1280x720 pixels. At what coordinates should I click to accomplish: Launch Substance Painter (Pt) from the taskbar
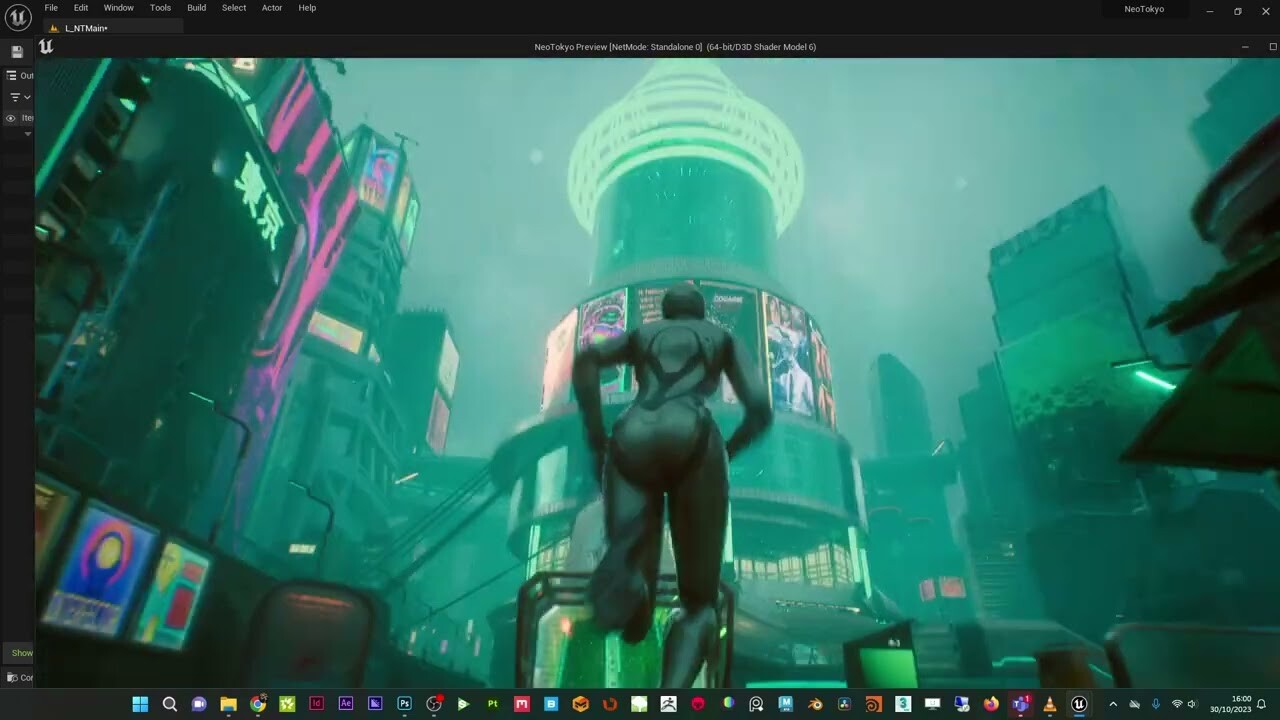coord(492,704)
